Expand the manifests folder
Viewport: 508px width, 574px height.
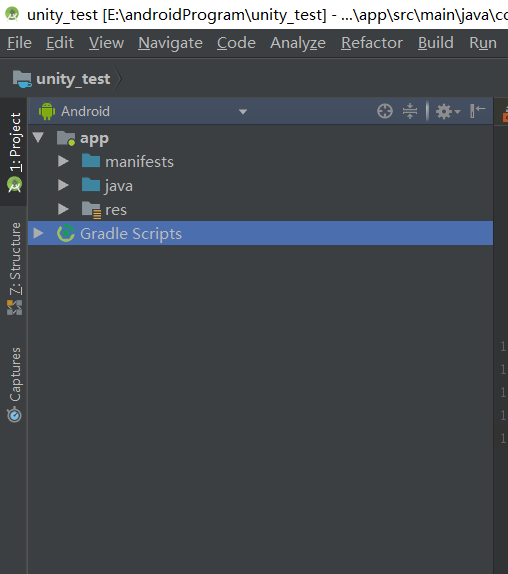click(63, 161)
